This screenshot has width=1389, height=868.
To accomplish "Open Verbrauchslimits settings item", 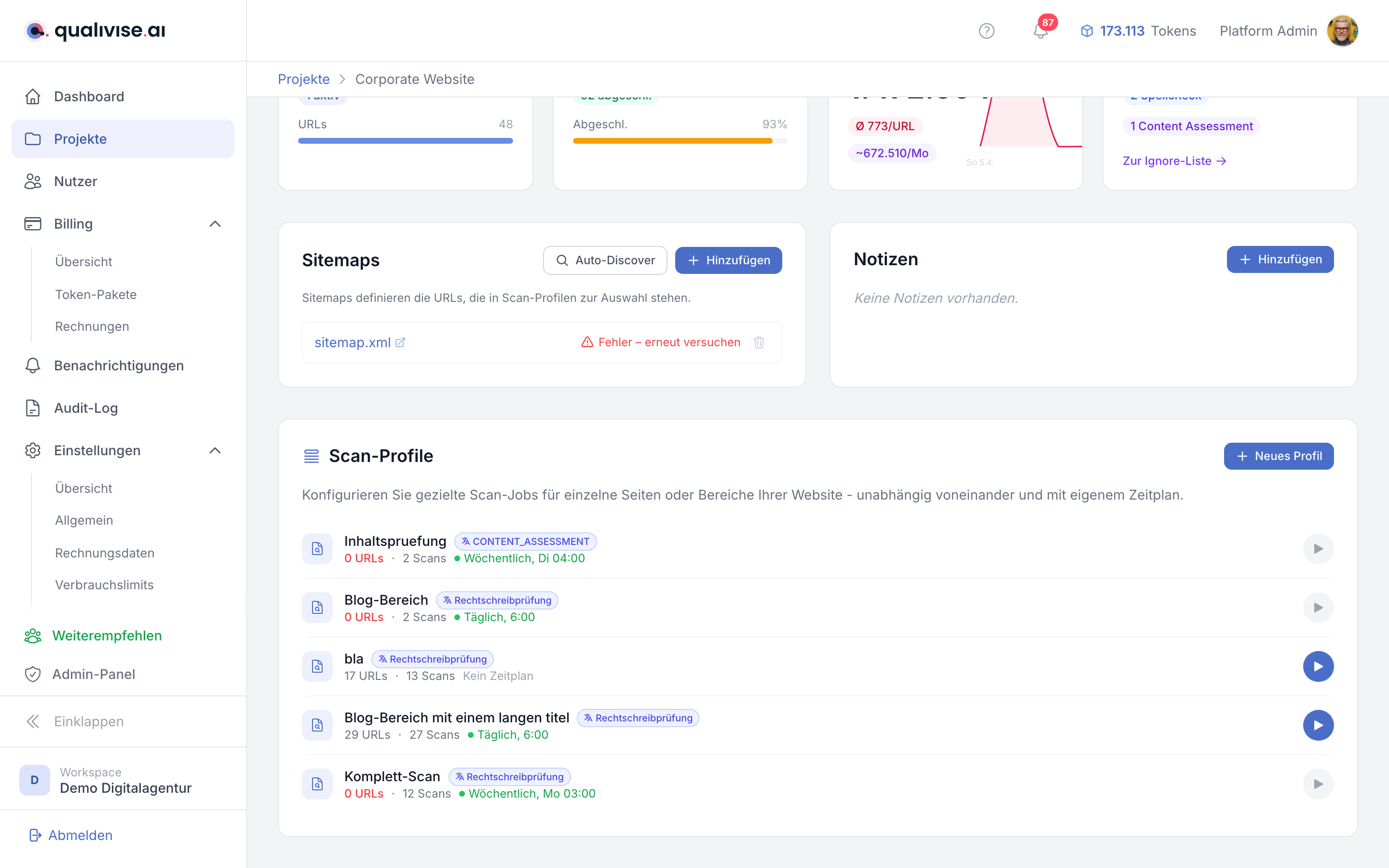I will click(105, 585).
